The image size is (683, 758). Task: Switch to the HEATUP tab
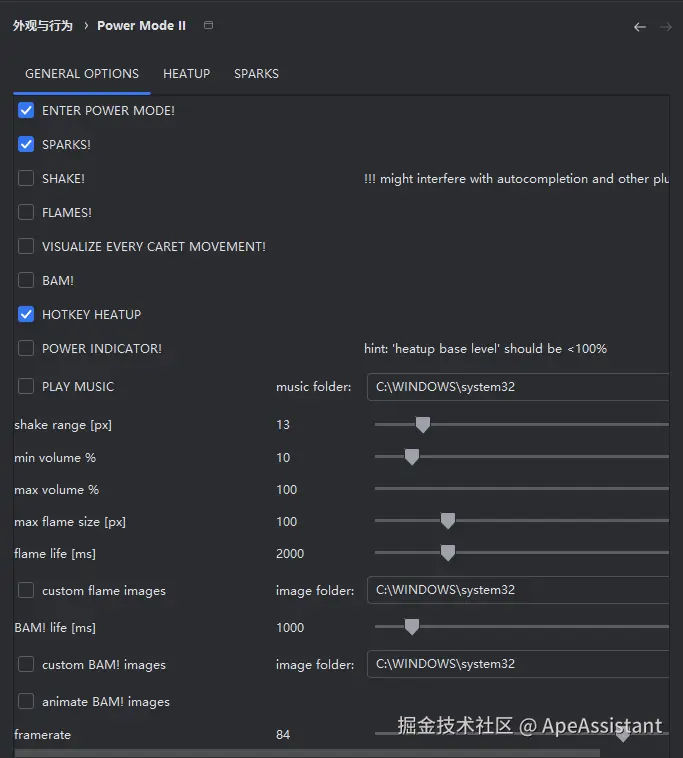tap(186, 74)
